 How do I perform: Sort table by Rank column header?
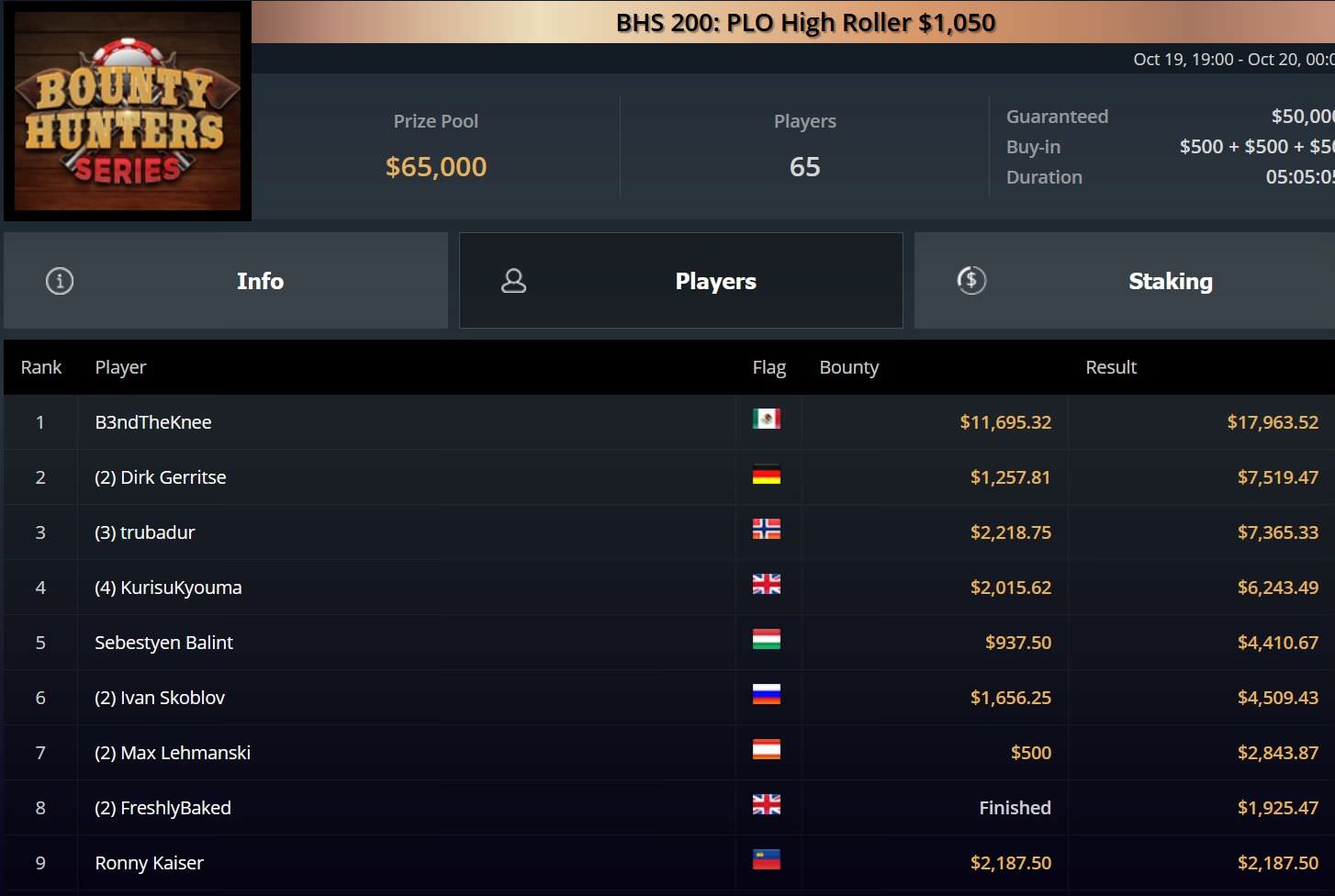click(41, 367)
